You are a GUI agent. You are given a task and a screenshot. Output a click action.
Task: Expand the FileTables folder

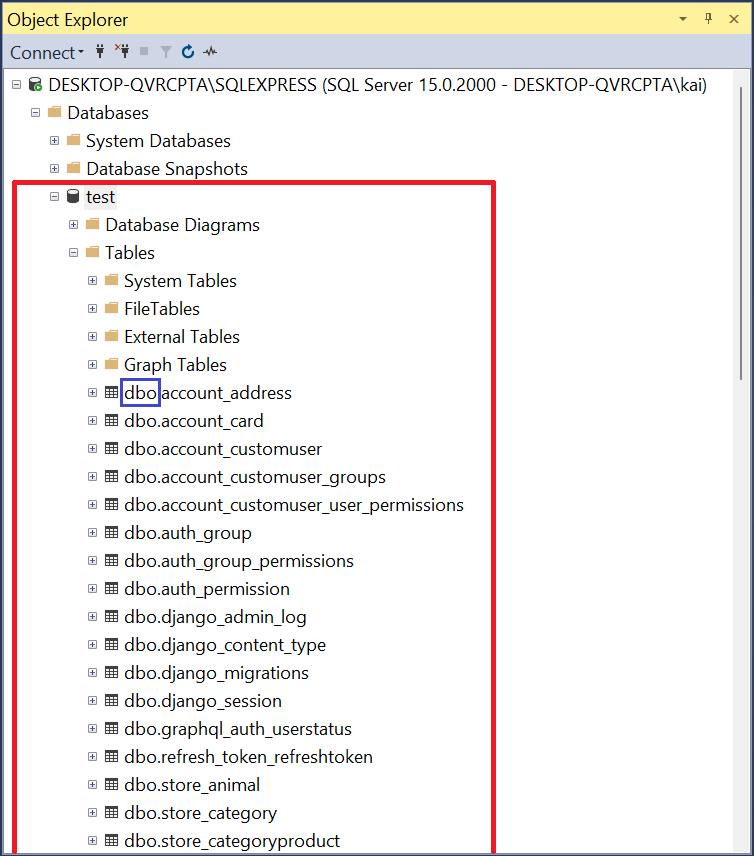(93, 308)
